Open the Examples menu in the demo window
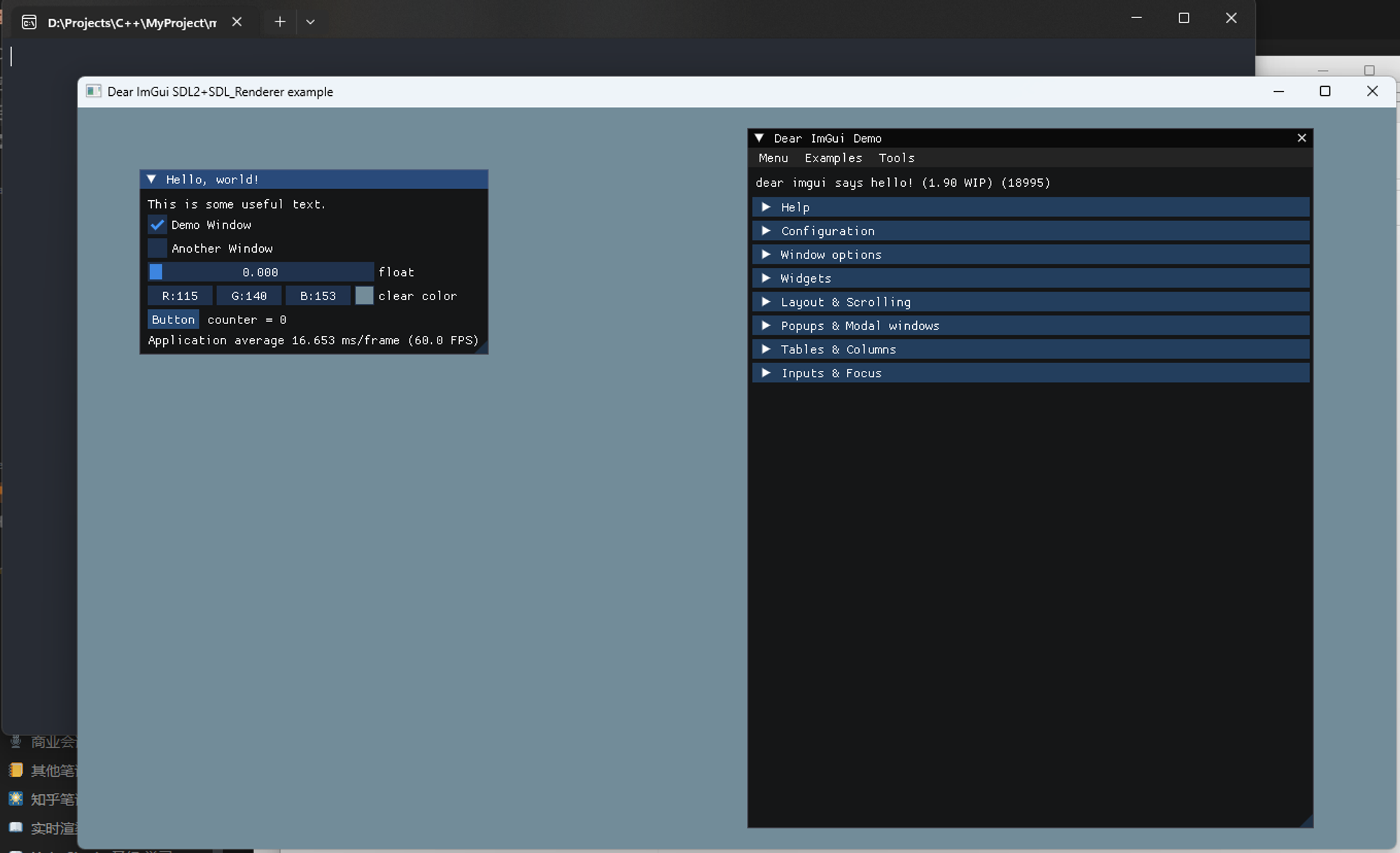Image resolution: width=1400 pixels, height=853 pixels. click(x=833, y=157)
